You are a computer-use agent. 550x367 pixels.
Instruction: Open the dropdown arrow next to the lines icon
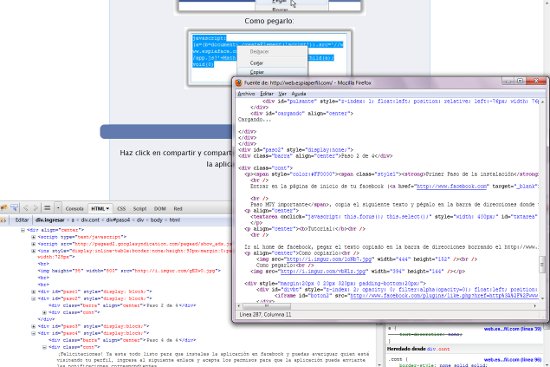58,208
